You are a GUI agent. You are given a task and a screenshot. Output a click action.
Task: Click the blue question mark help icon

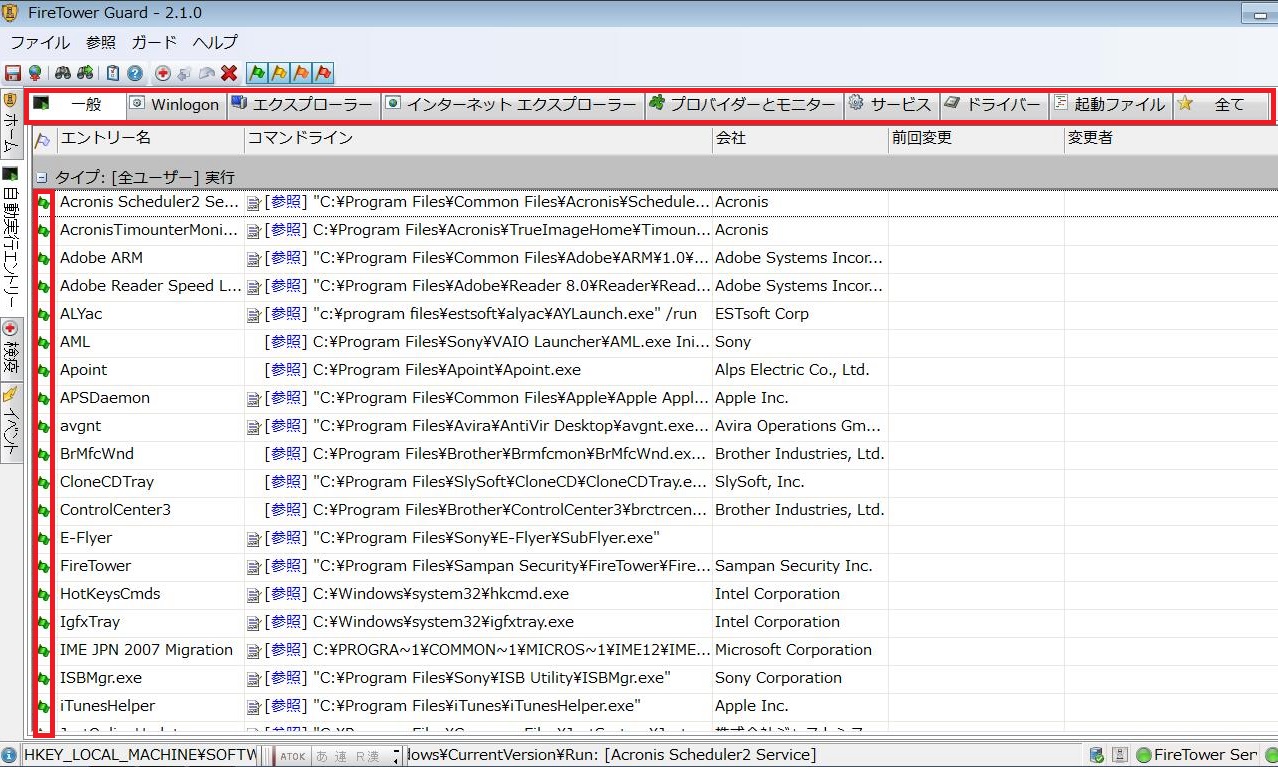point(135,73)
